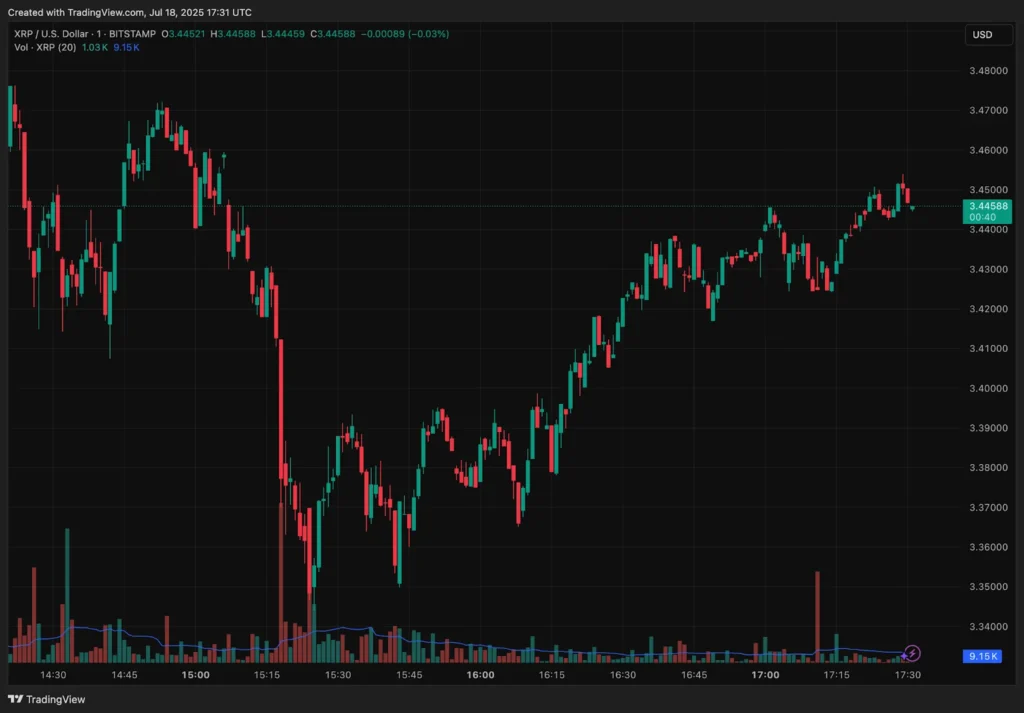
Task: Click the 14:30 time axis label
Action: pyautogui.click(x=53, y=674)
